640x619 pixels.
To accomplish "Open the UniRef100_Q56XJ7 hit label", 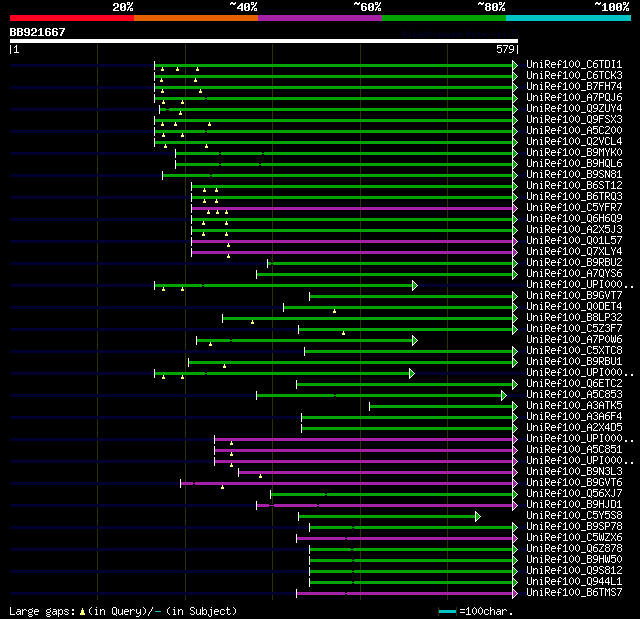I will tap(574, 494).
